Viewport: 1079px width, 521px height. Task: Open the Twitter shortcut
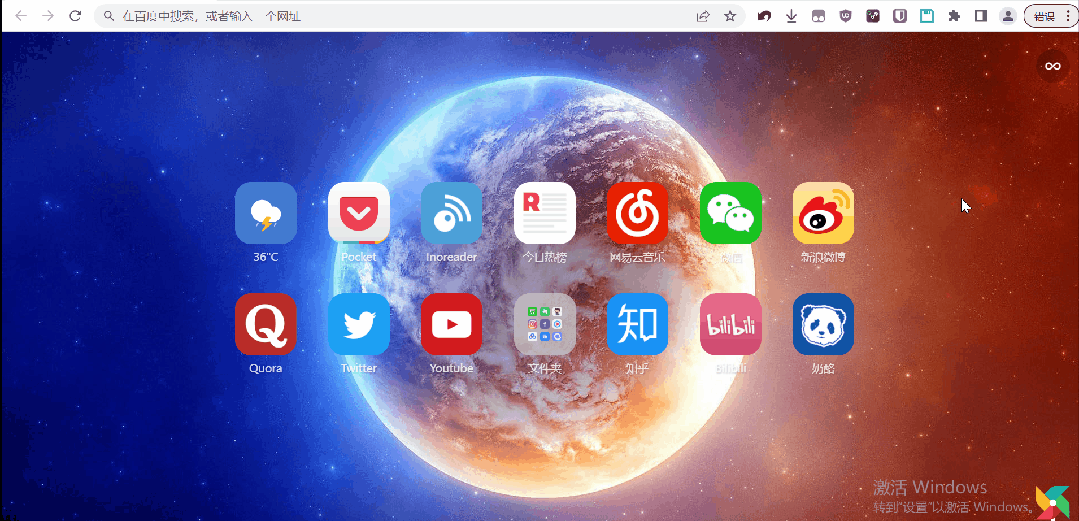point(359,324)
